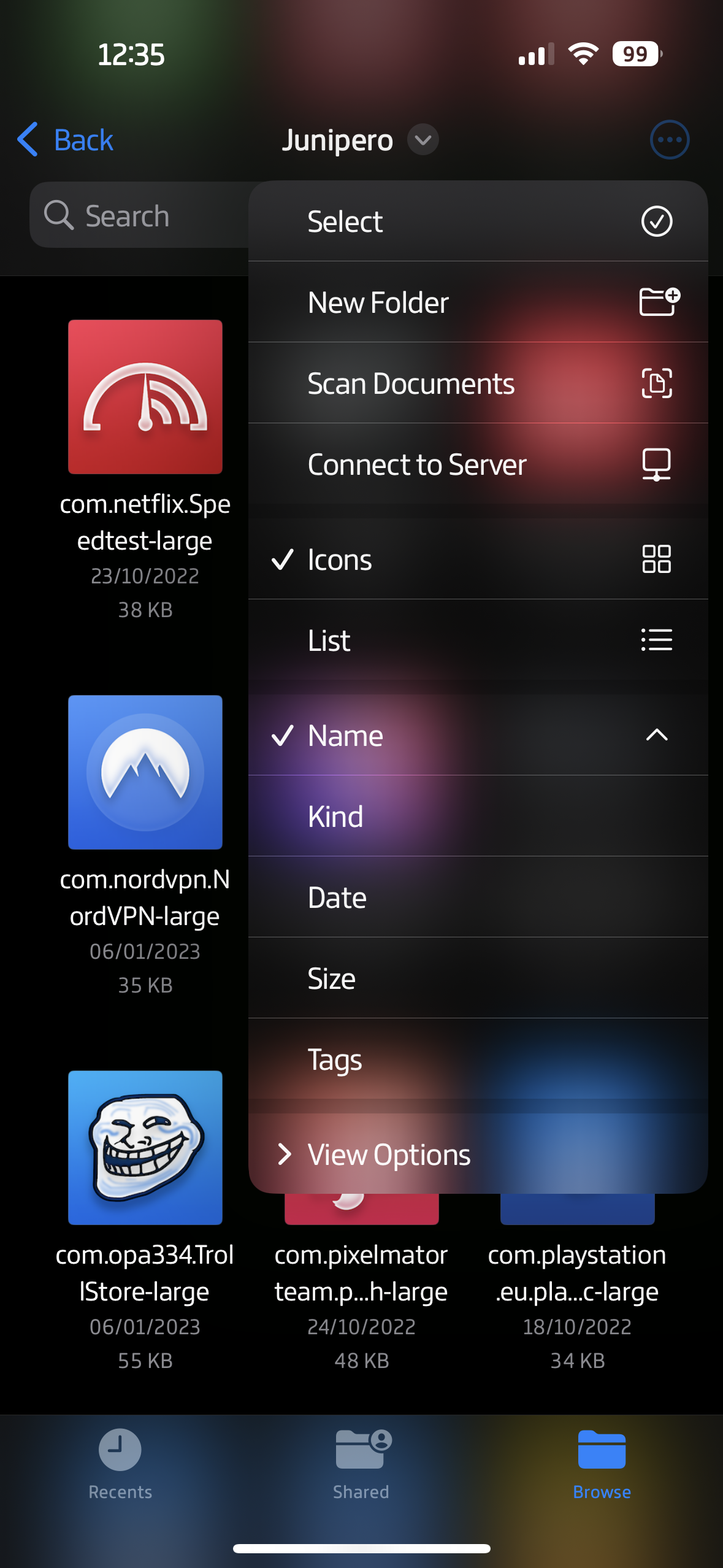Viewport: 723px width, 1568px height.
Task: Expand the View Options submenu
Action: point(478,1154)
